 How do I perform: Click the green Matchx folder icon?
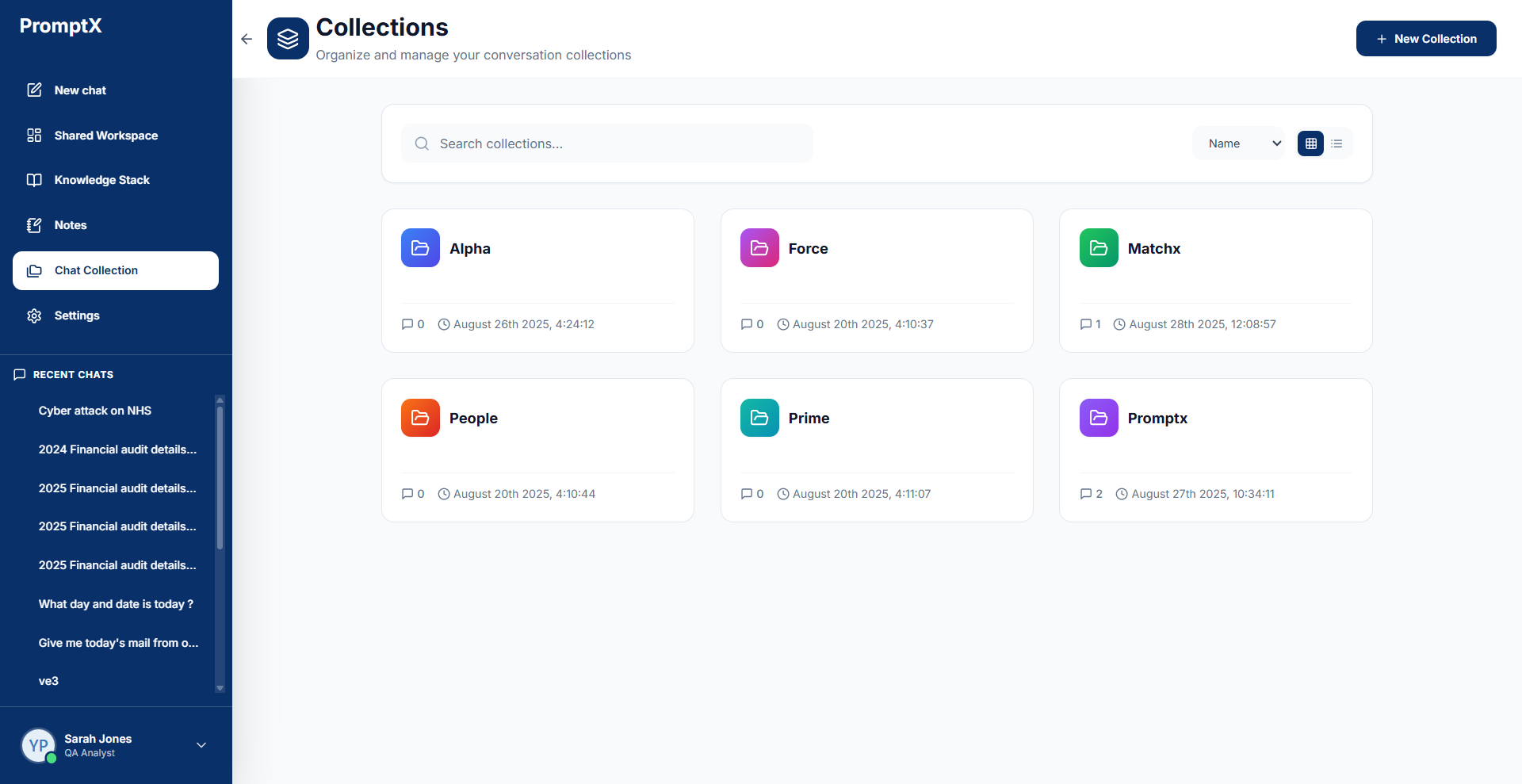[1098, 247]
